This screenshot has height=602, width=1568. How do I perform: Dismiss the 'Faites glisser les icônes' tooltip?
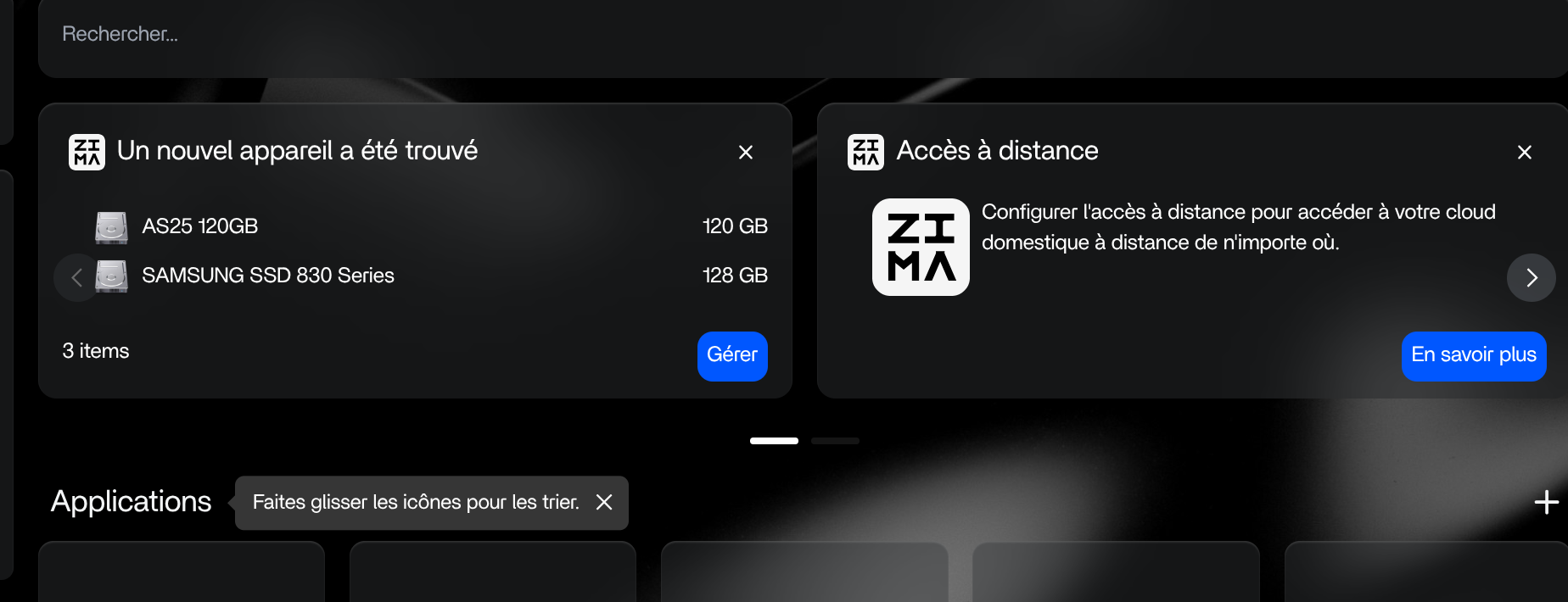[x=604, y=502]
